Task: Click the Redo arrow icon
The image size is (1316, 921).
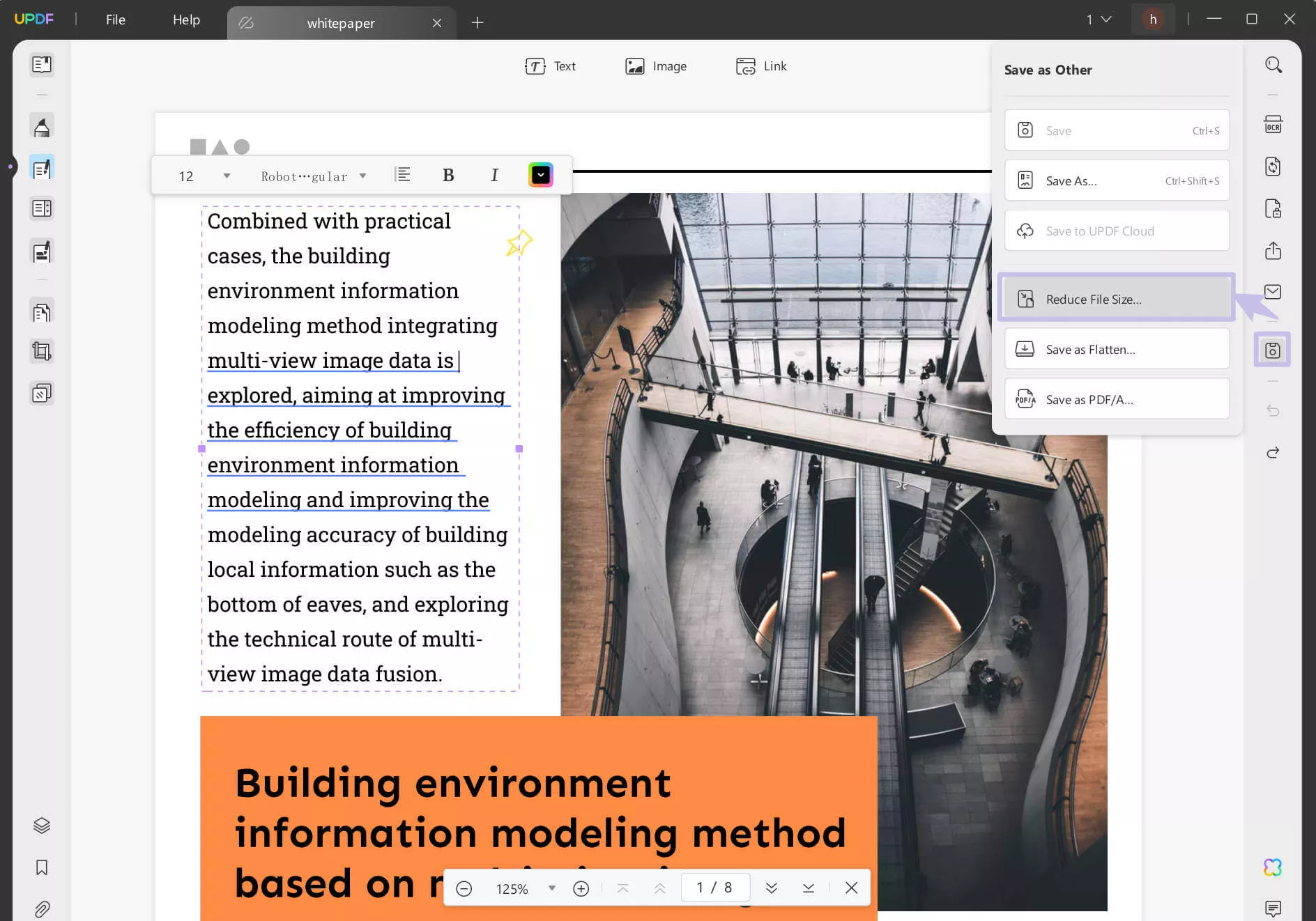Action: pyautogui.click(x=1273, y=453)
